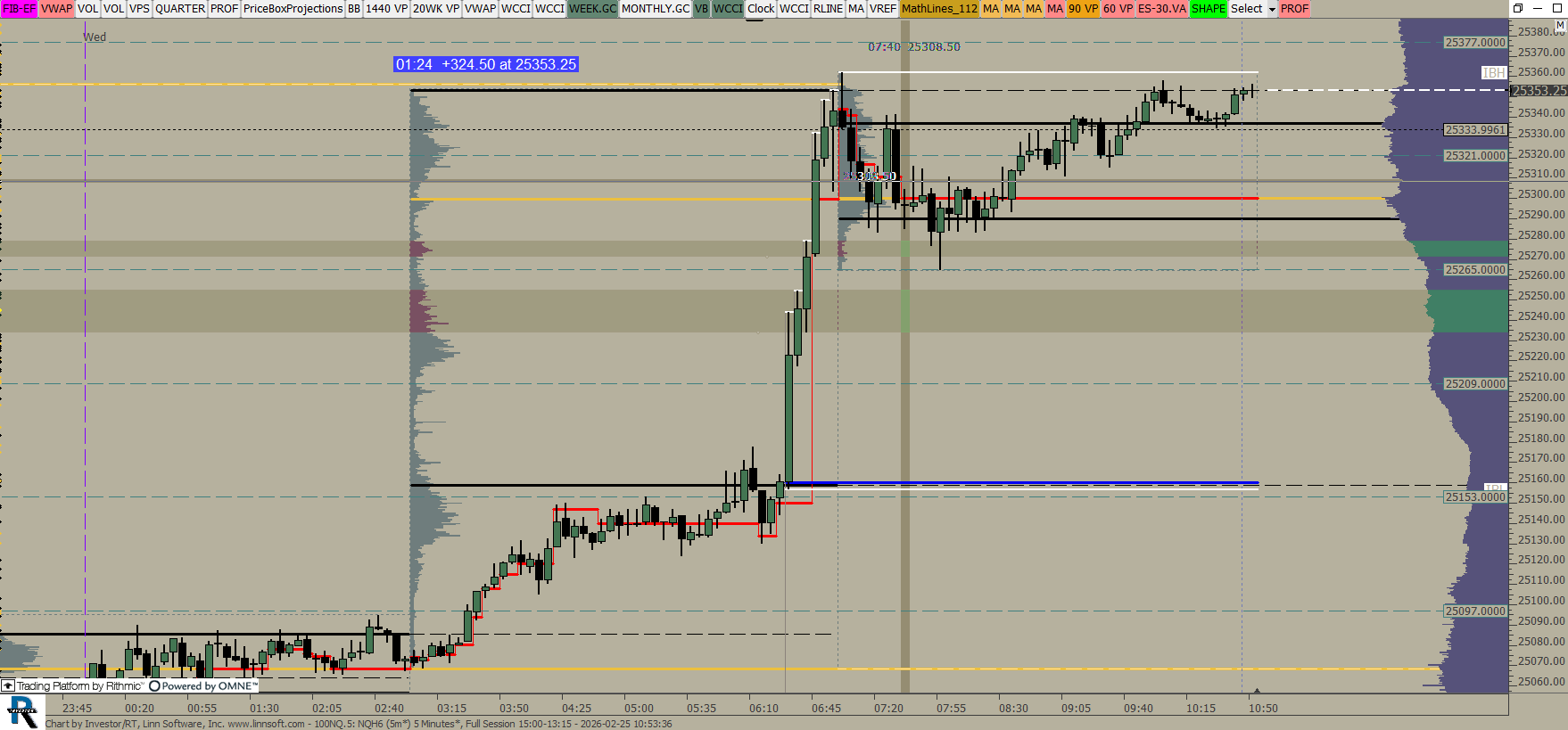Click the 25377.0000 price level label
This screenshot has width=1568, height=730.
click(x=1475, y=43)
